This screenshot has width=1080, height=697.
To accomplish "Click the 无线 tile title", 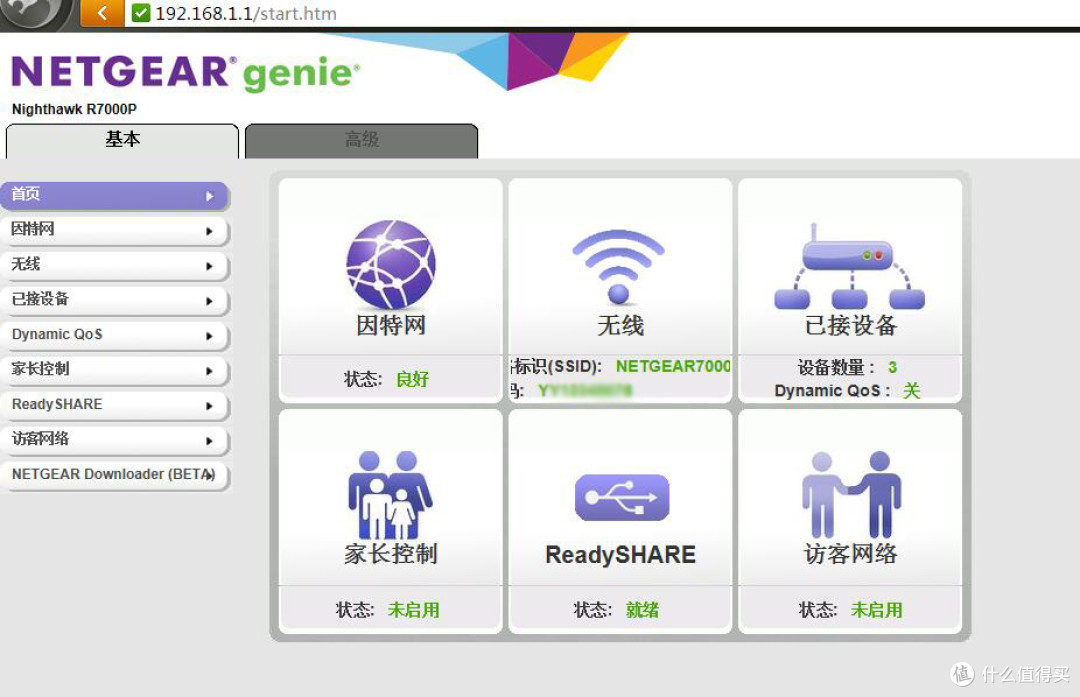I will click(620, 325).
